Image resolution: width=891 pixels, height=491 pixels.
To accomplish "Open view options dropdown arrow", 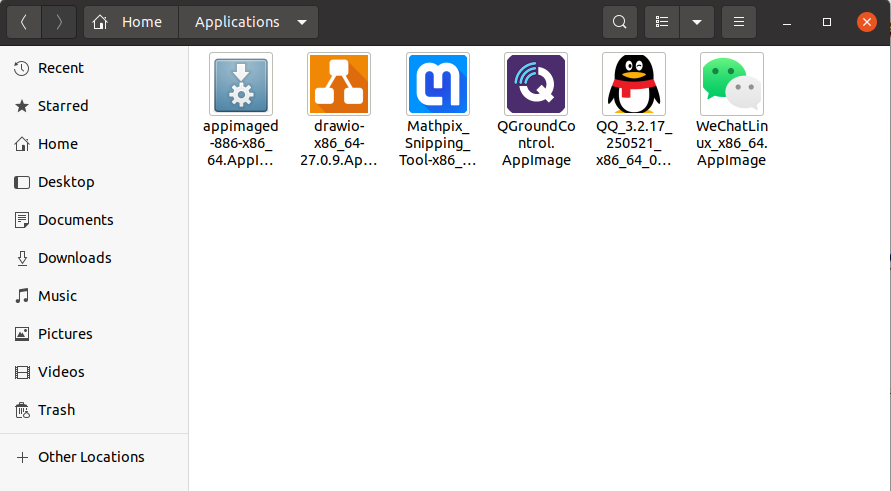I will coord(697,22).
